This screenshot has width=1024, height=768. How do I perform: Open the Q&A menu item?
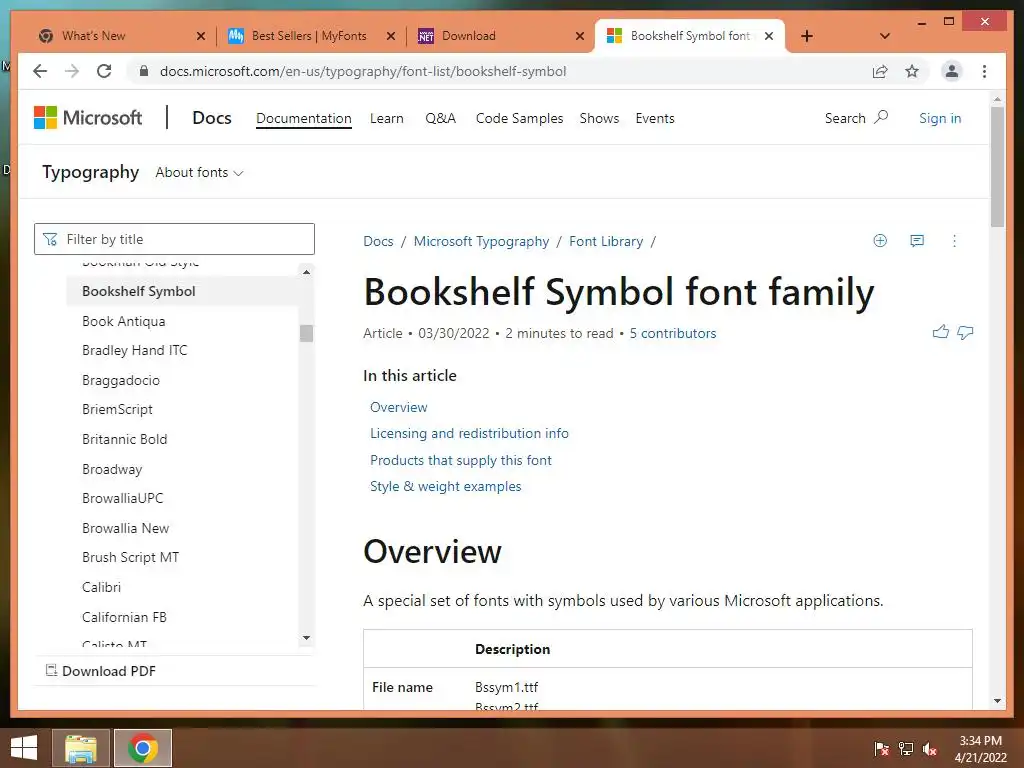(440, 118)
